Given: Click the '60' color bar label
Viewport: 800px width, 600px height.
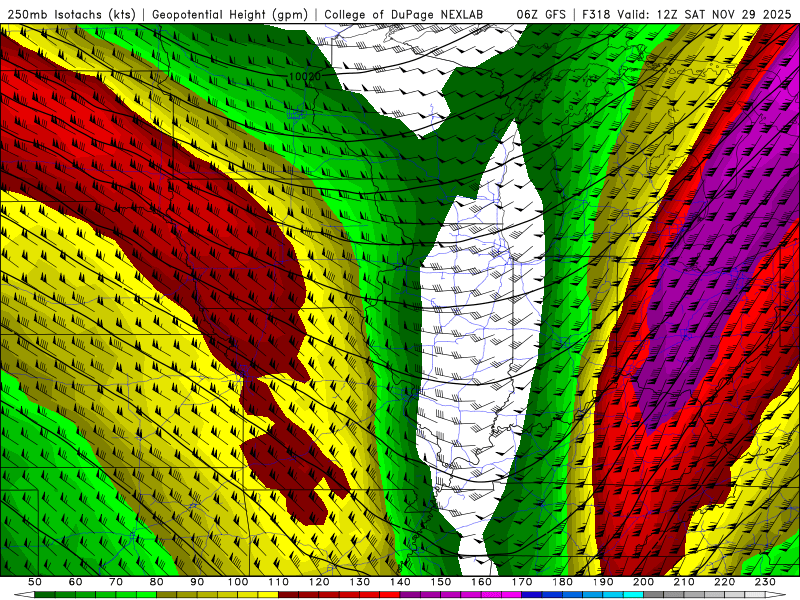Looking at the screenshot, I should 75,582.
